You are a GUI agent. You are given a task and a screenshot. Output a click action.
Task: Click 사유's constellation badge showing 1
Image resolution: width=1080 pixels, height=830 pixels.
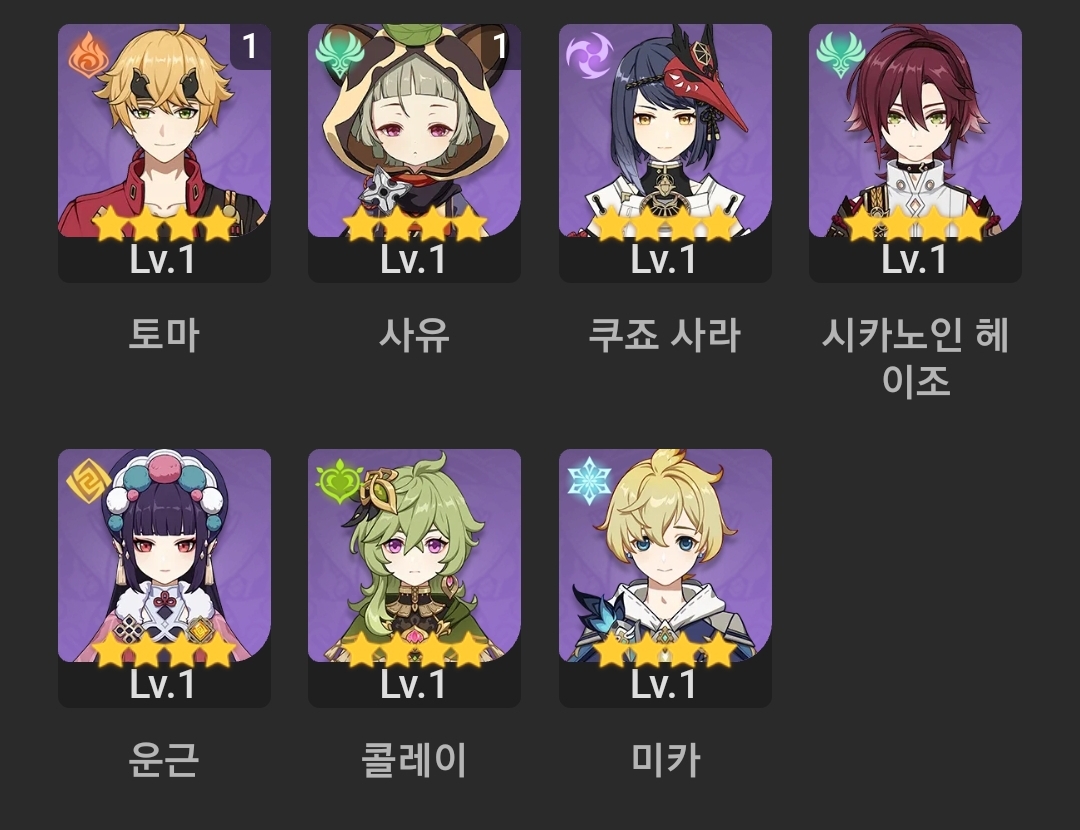[x=501, y=46]
